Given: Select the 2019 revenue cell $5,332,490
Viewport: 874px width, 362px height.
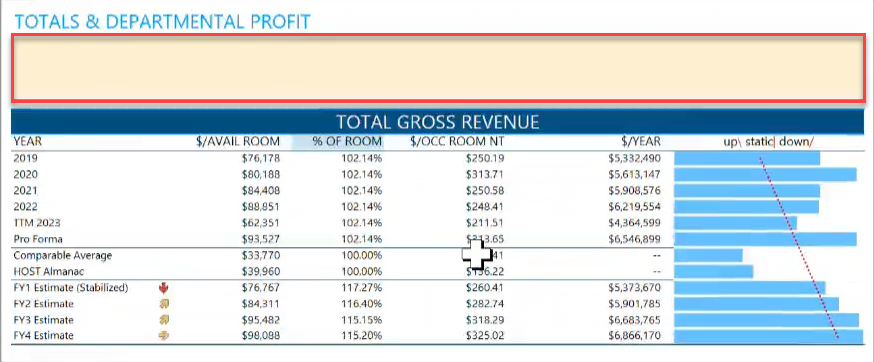Looking at the screenshot, I should [x=635, y=158].
